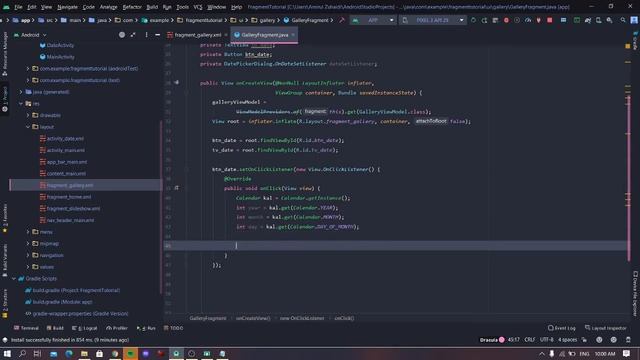The height and width of the screenshot is (360, 640).
Task: Expand the navigation folder
Action: pos(28,255)
